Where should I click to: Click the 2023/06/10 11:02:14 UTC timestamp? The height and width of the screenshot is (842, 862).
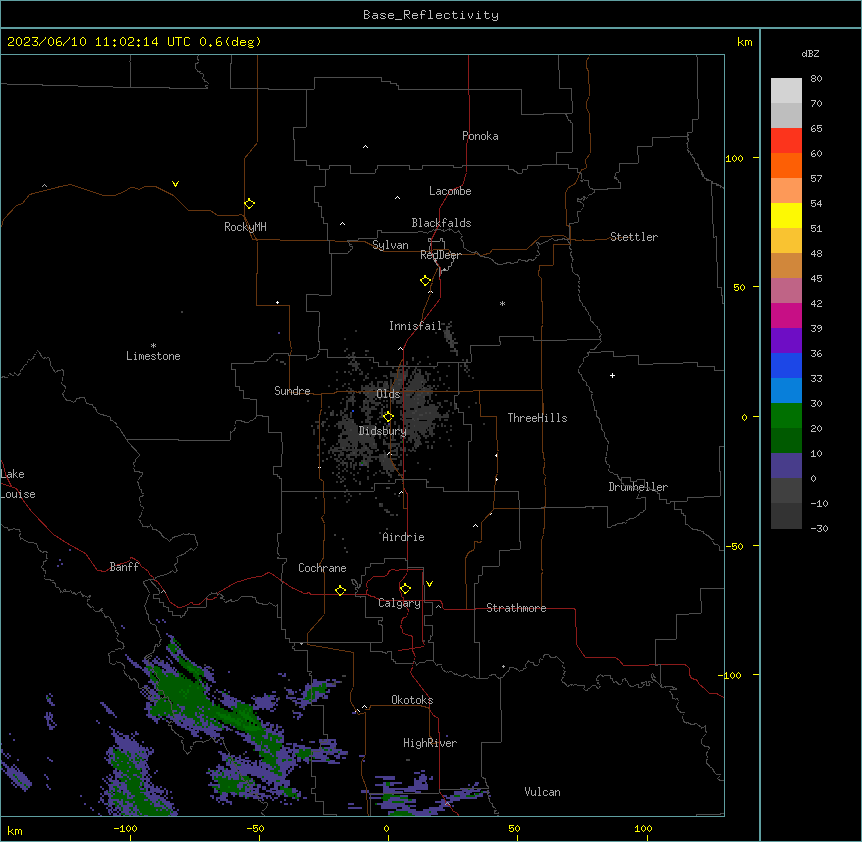click(98, 42)
